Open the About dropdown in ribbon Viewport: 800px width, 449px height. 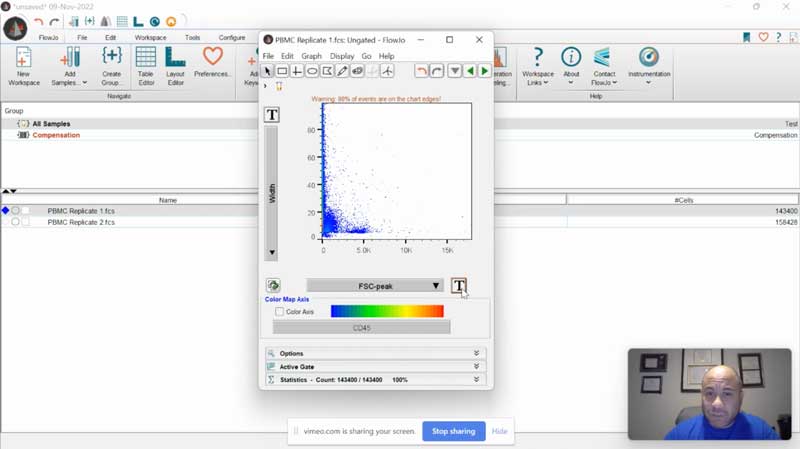coord(571,66)
